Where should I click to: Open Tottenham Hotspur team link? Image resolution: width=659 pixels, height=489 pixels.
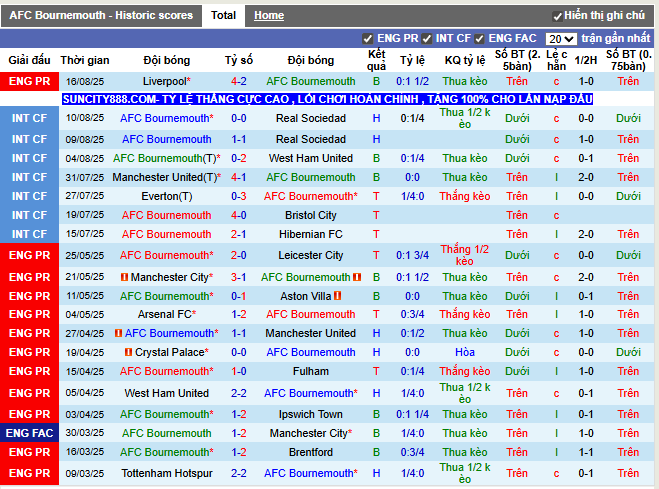click(167, 473)
